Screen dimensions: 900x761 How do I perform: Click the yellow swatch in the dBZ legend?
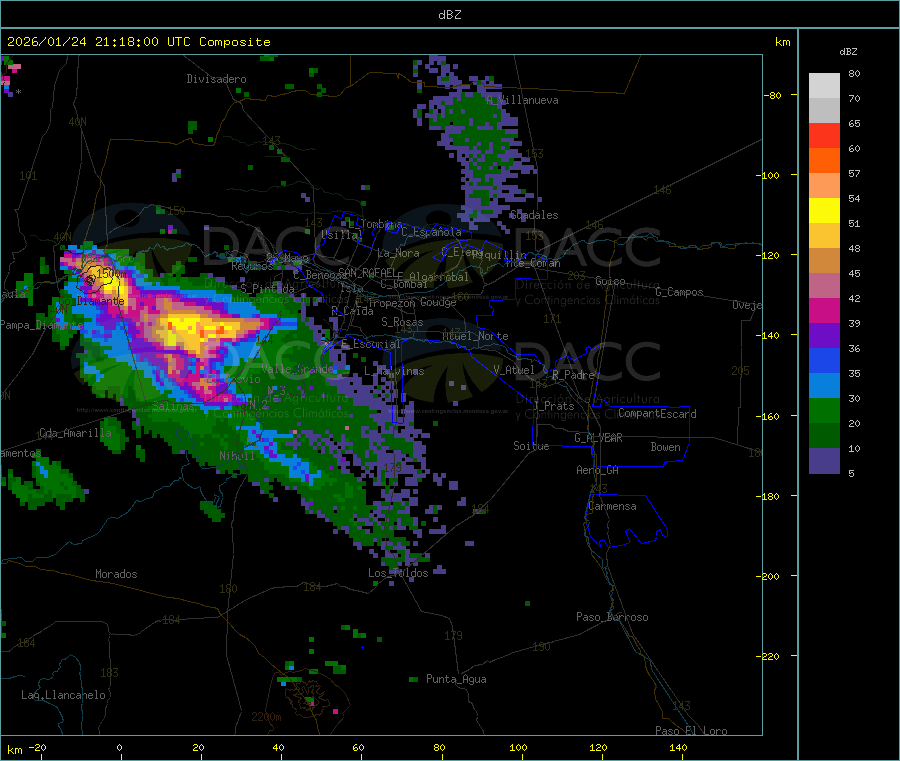pos(824,211)
